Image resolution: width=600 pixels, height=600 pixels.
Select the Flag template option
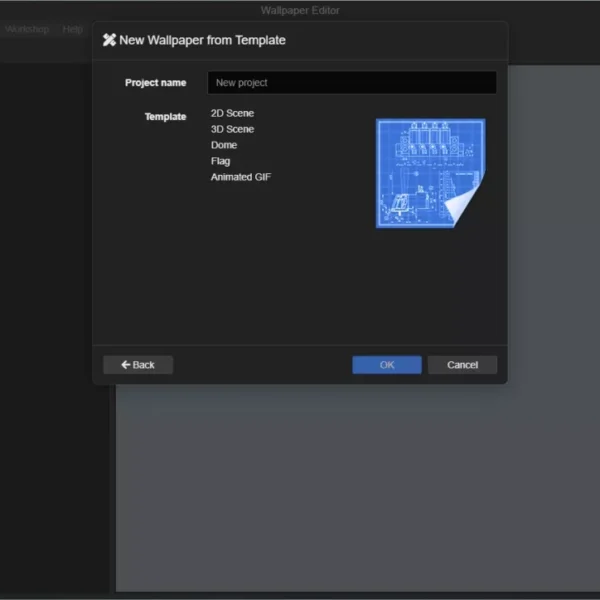pyautogui.click(x=221, y=161)
